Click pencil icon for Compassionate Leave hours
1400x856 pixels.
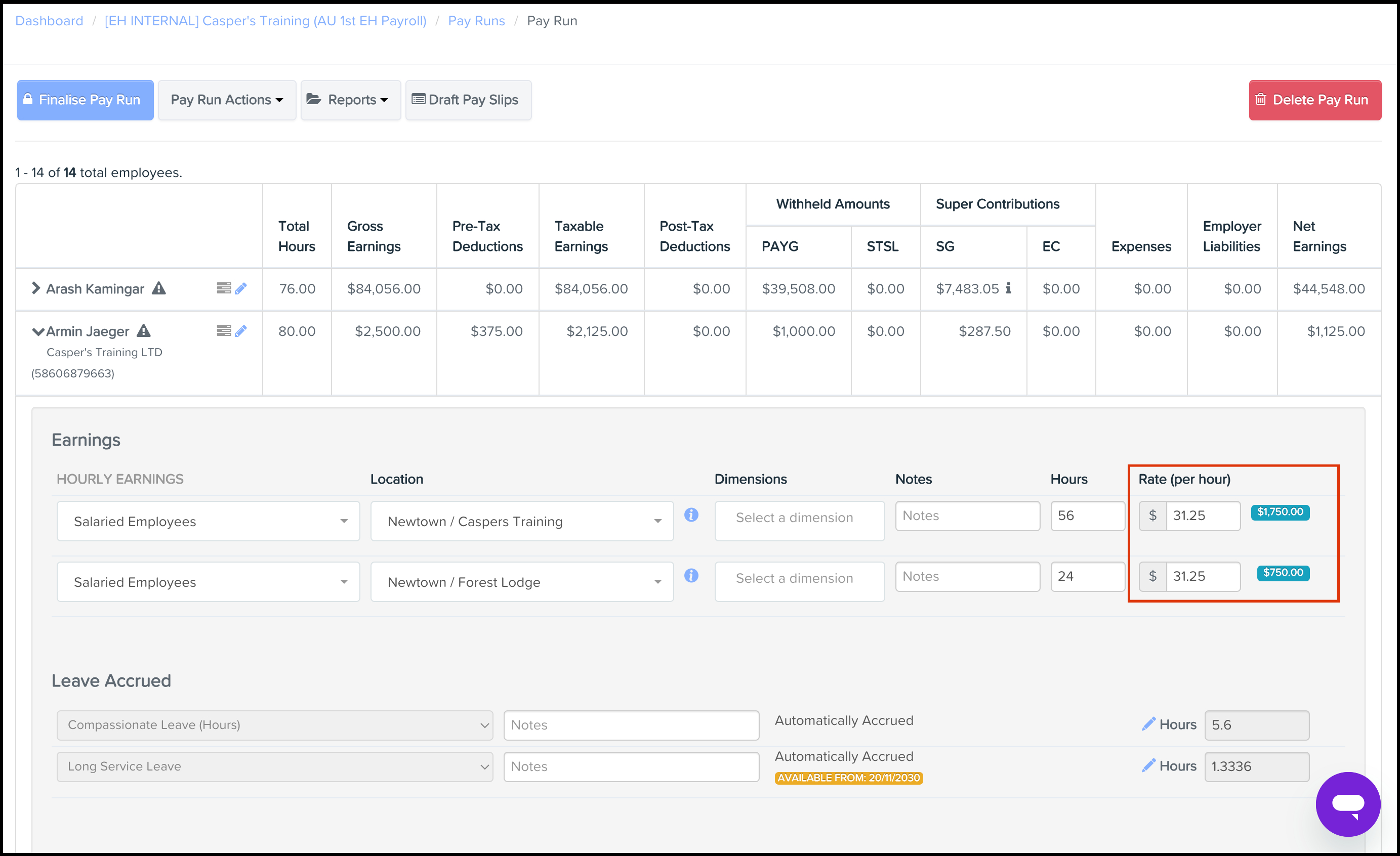click(x=1148, y=723)
